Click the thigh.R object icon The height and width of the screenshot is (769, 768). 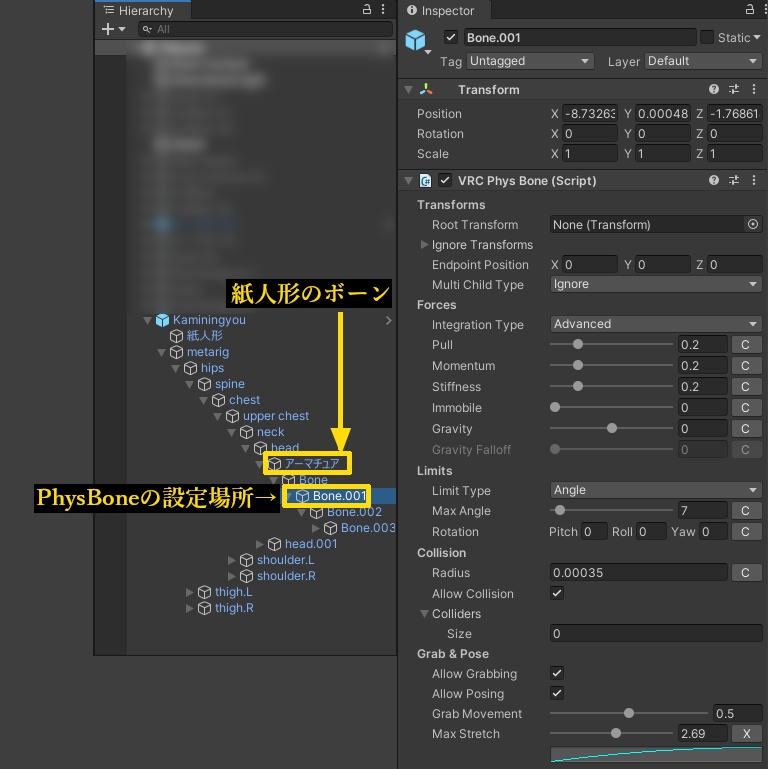204,608
